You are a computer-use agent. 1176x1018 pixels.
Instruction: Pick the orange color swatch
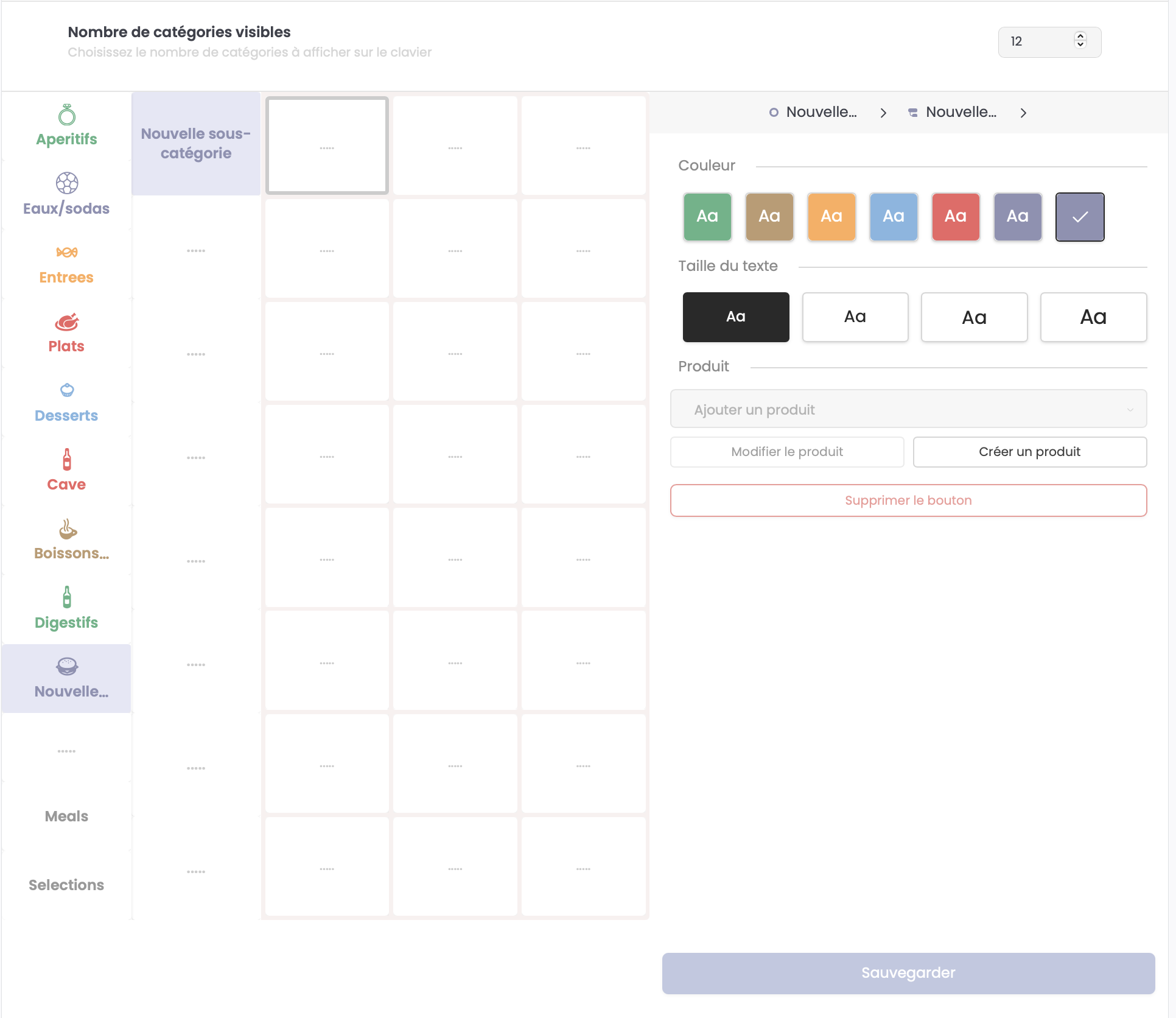pos(831,216)
